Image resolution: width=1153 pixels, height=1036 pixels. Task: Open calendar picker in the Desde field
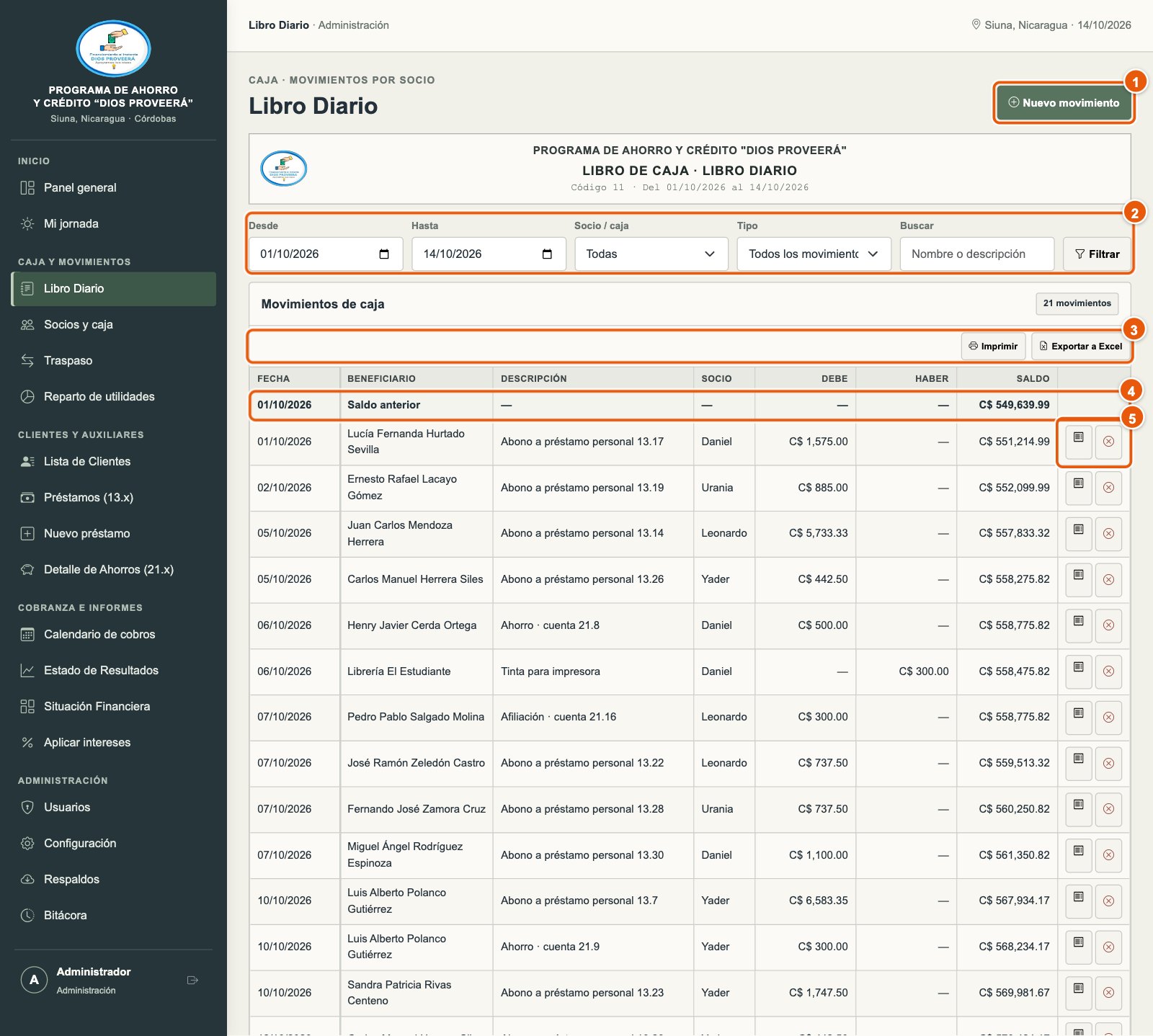pos(384,254)
